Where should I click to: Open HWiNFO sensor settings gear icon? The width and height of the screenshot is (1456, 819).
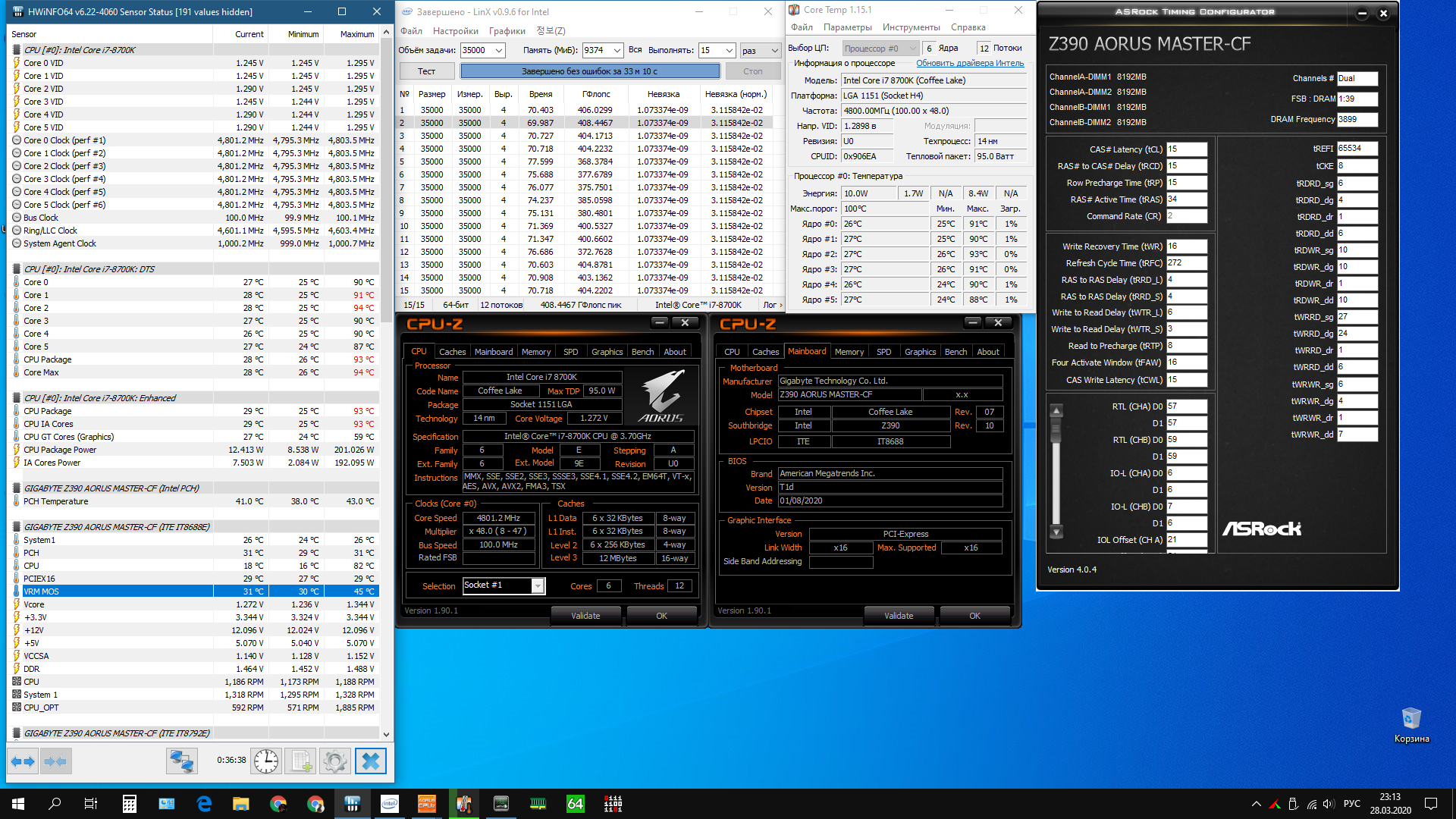[334, 761]
